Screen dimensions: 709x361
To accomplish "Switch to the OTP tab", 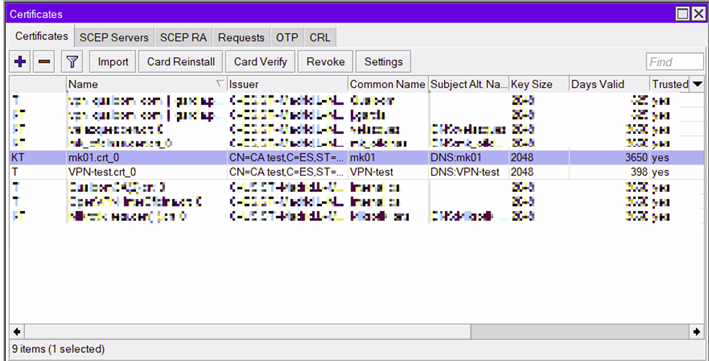I will pyautogui.click(x=287, y=38).
